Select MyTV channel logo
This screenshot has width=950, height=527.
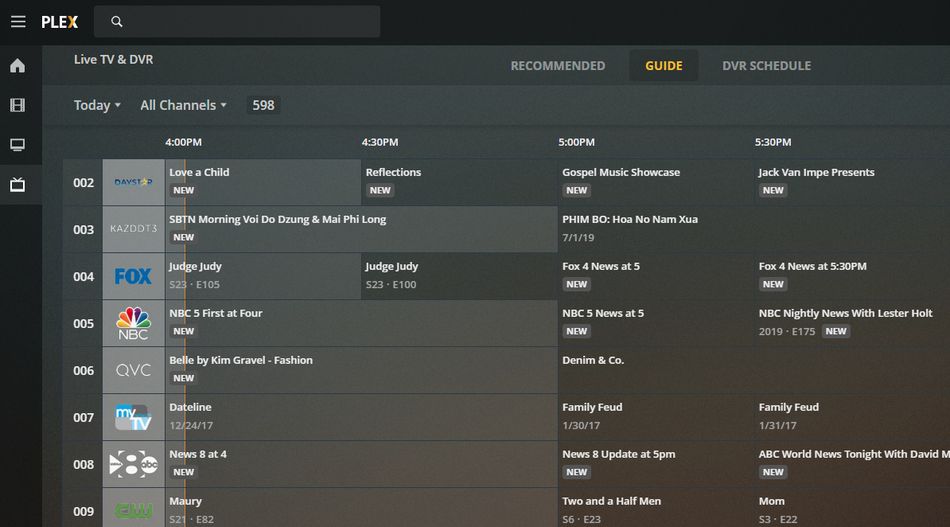click(133, 417)
